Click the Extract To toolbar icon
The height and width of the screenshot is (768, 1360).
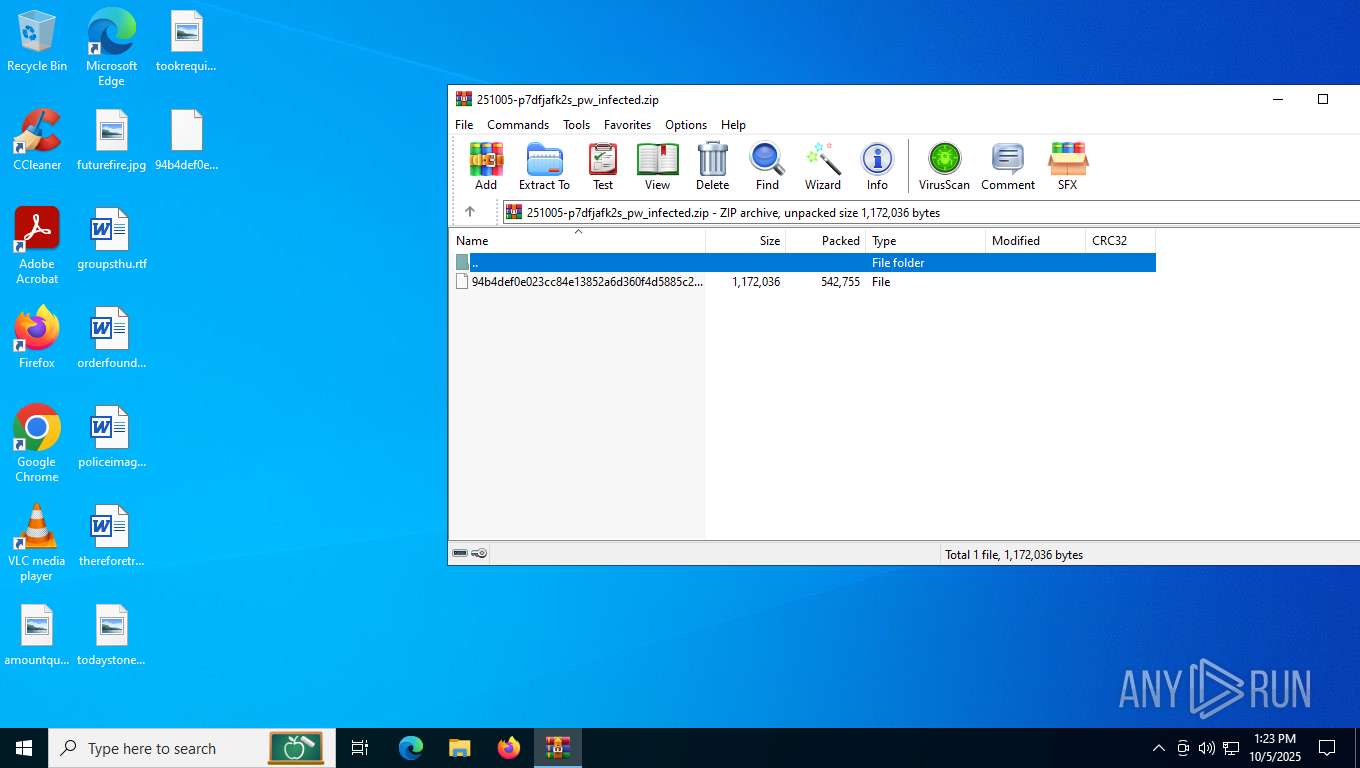click(x=544, y=166)
